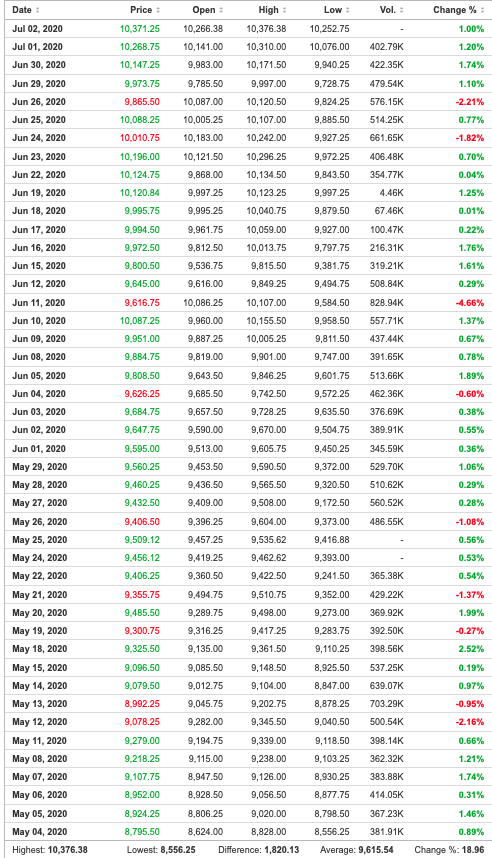This screenshot has height=858, width=492.
Task: Click the Average 9,615.54 footer value
Action: tap(376, 850)
